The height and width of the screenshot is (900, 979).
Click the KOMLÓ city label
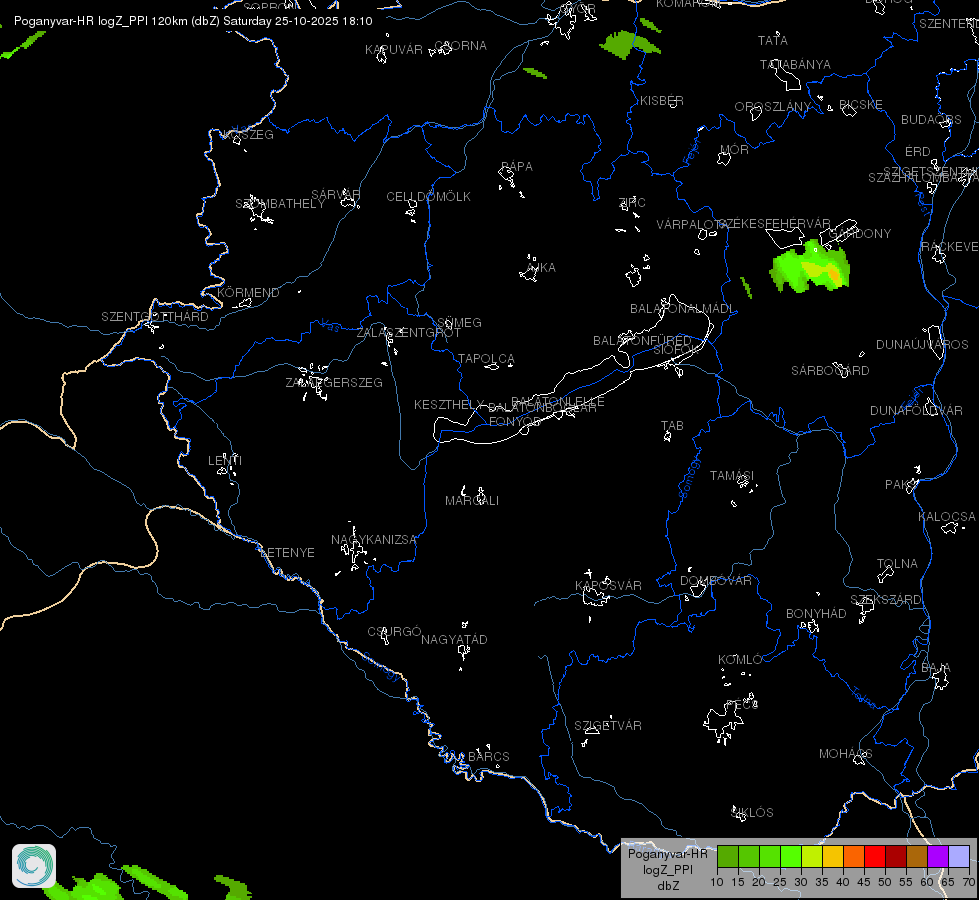tap(740, 660)
